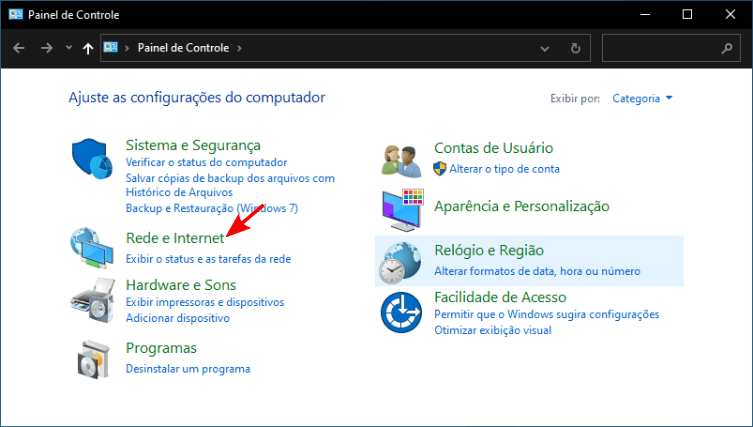Go back with the left arrow
The height and width of the screenshot is (427, 753).
[x=19, y=48]
